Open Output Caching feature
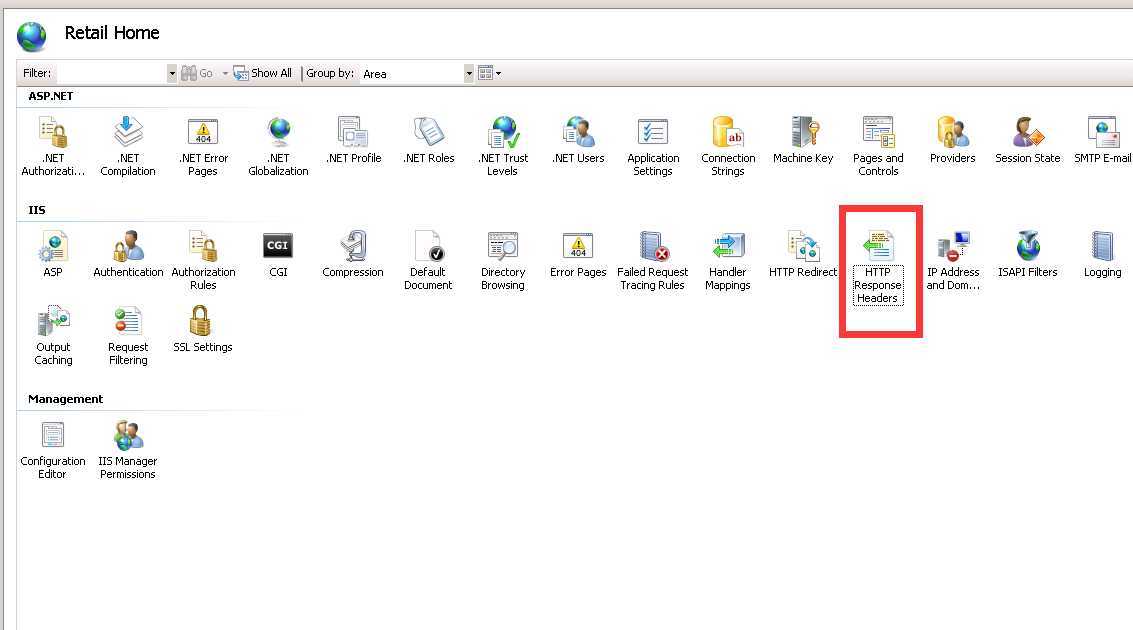1133x630 pixels. 53,336
